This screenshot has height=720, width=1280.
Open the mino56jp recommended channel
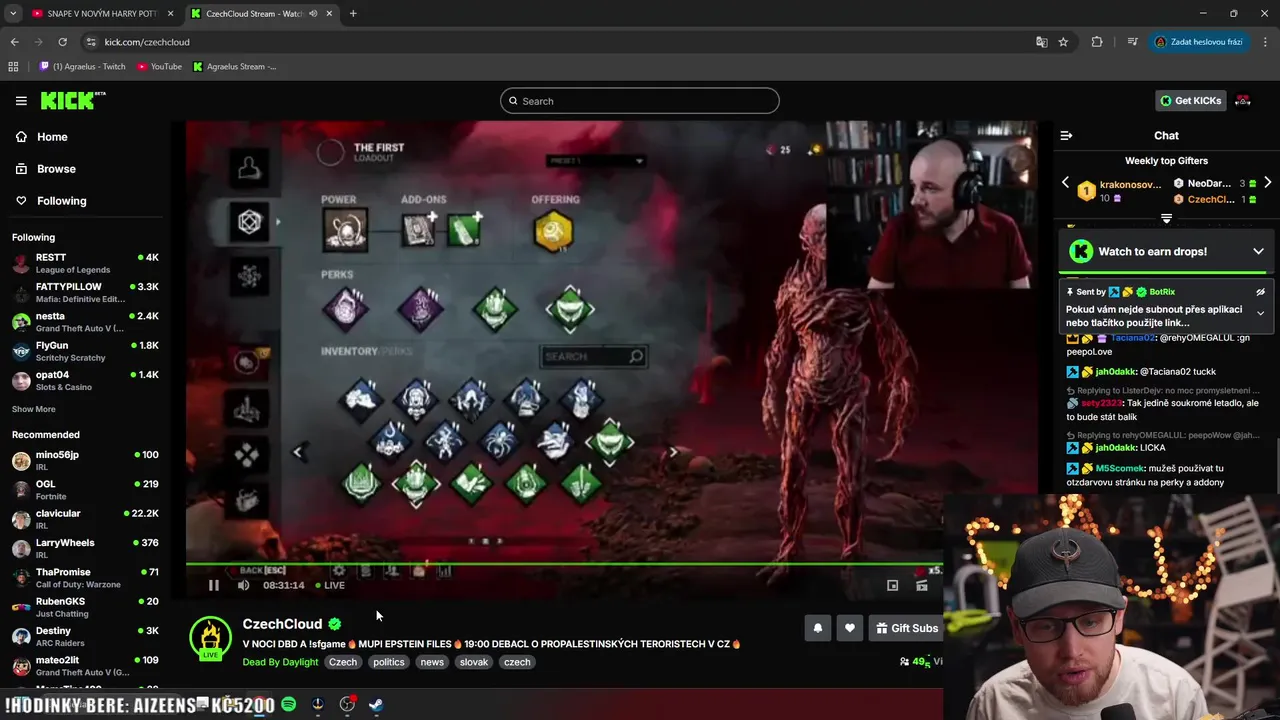click(x=86, y=460)
